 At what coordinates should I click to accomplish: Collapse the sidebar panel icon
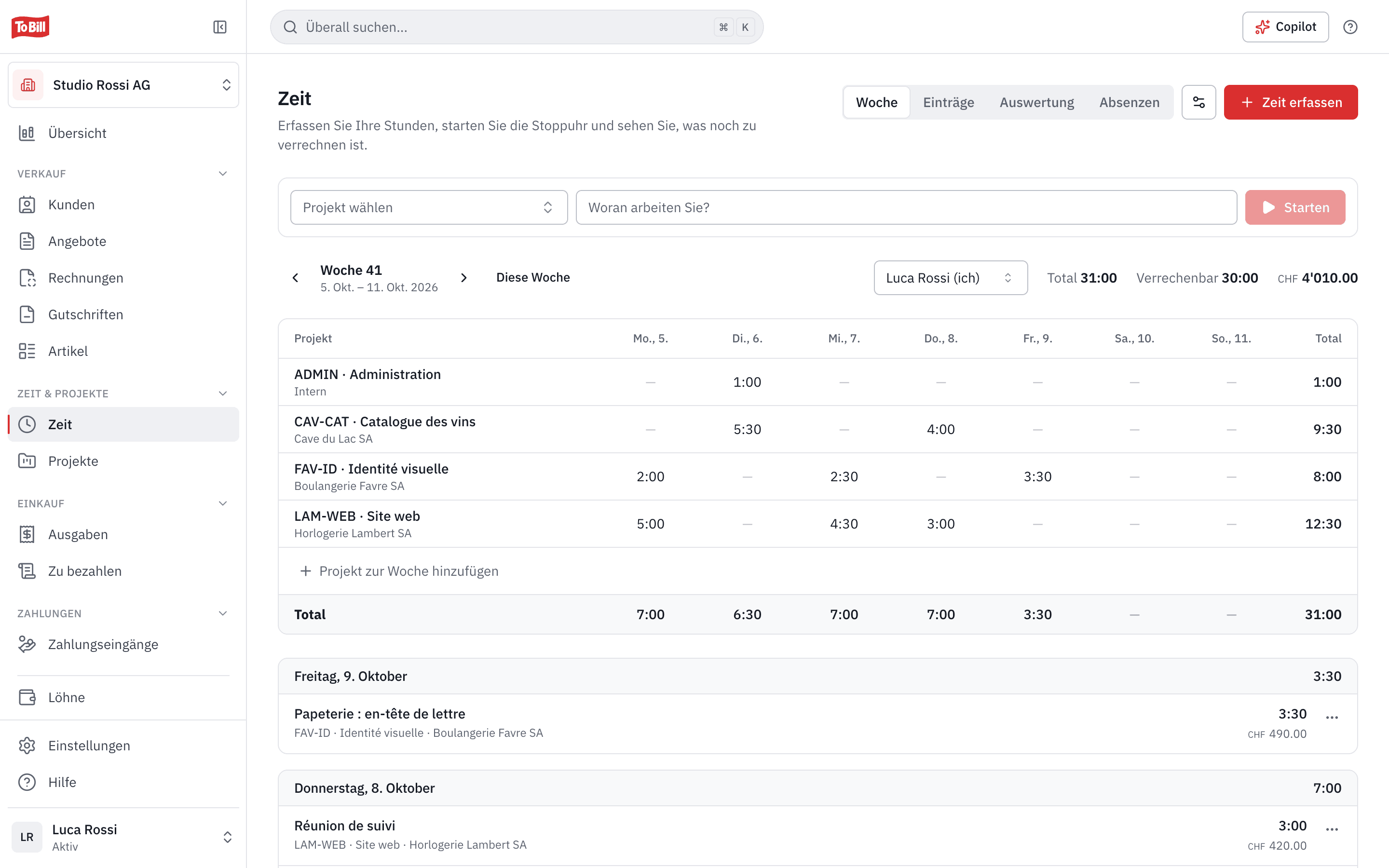[220, 27]
